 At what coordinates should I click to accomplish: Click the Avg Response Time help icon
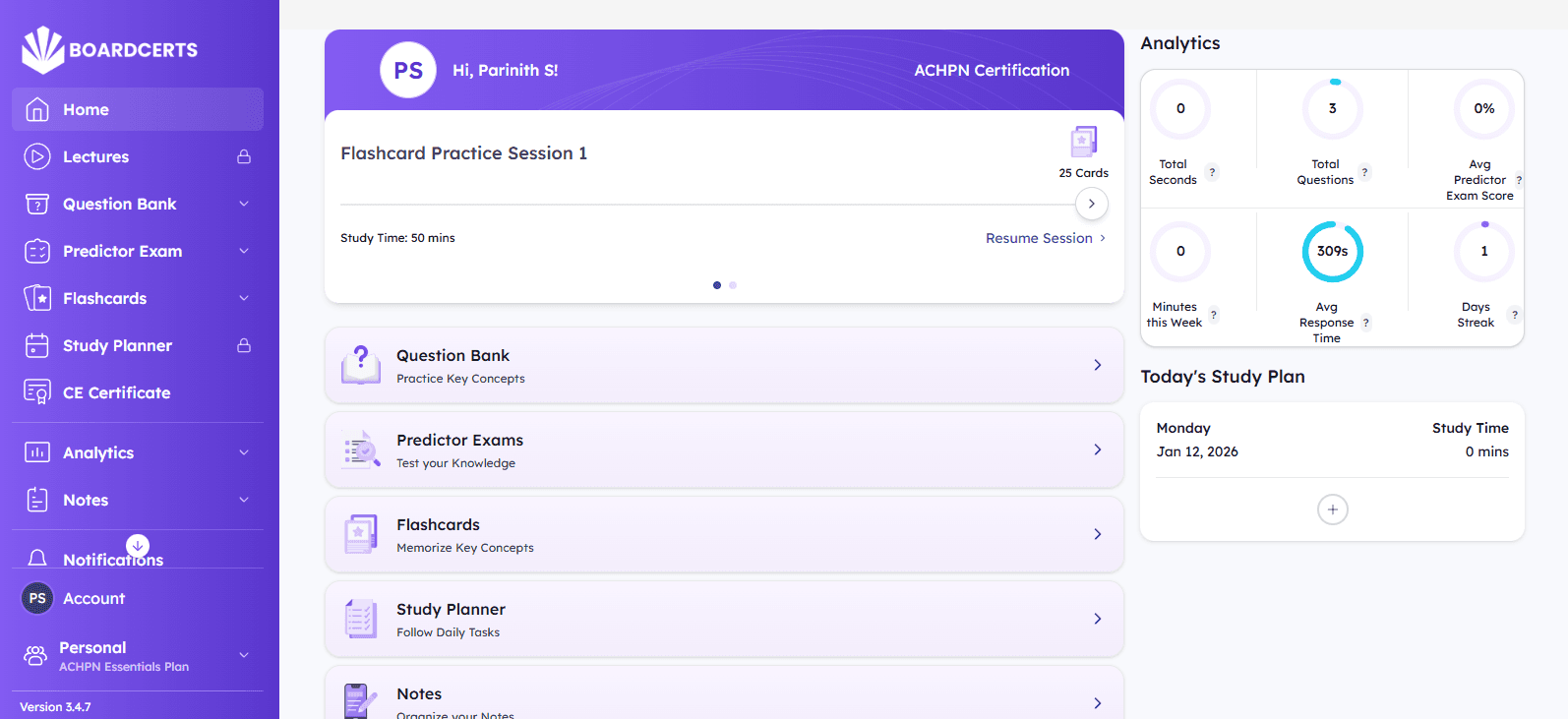click(1365, 323)
